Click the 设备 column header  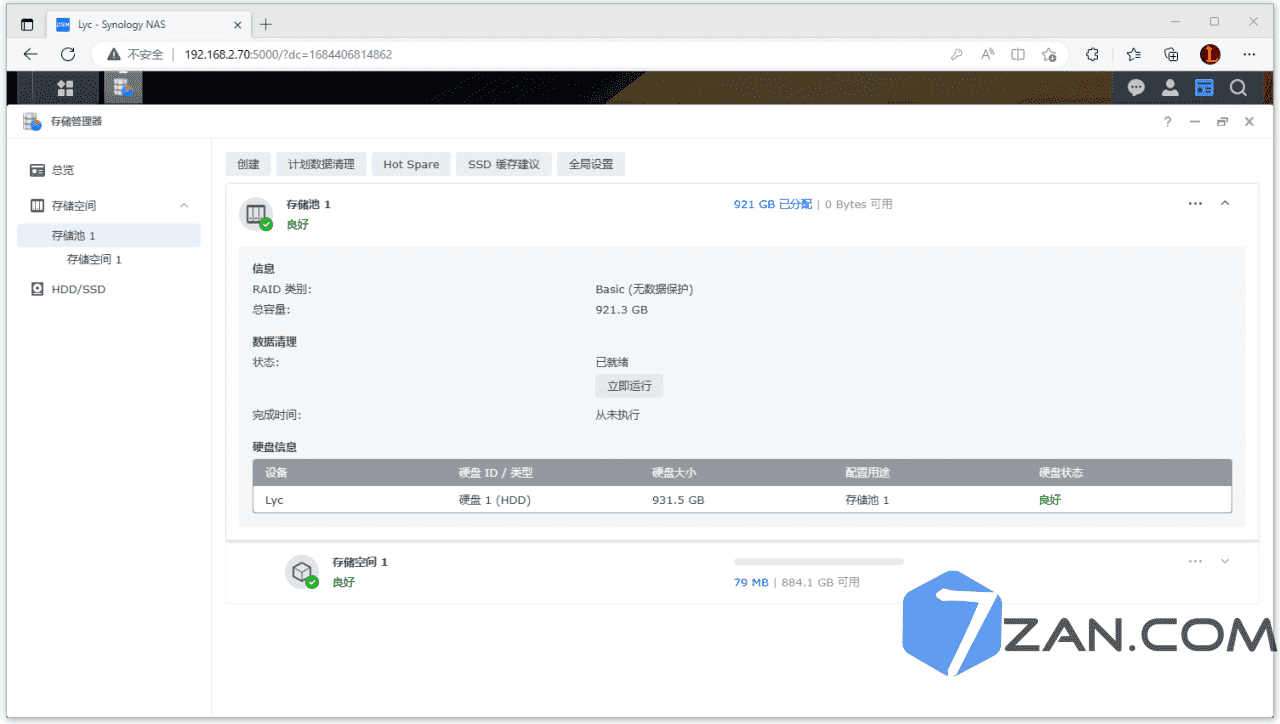[276, 472]
